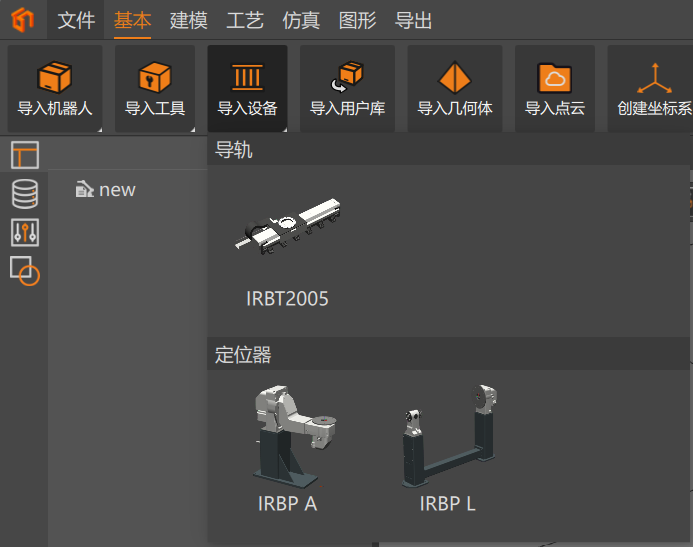This screenshot has height=547, width=693.
Task: Click the IRBP L label
Action: 447,504
